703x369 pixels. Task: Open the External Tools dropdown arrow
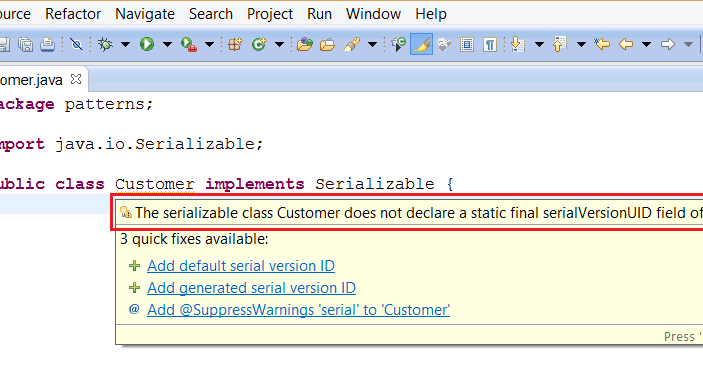209,44
